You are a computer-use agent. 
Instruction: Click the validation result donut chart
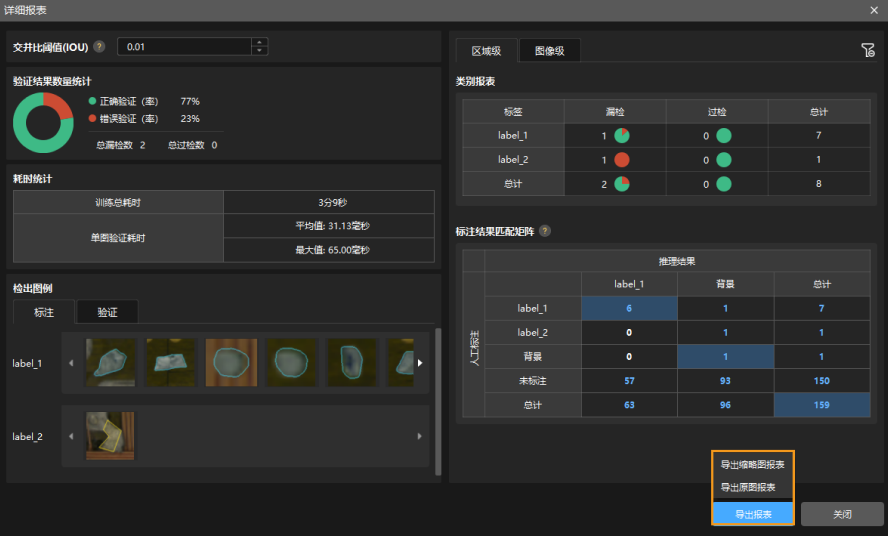[x=44, y=122]
